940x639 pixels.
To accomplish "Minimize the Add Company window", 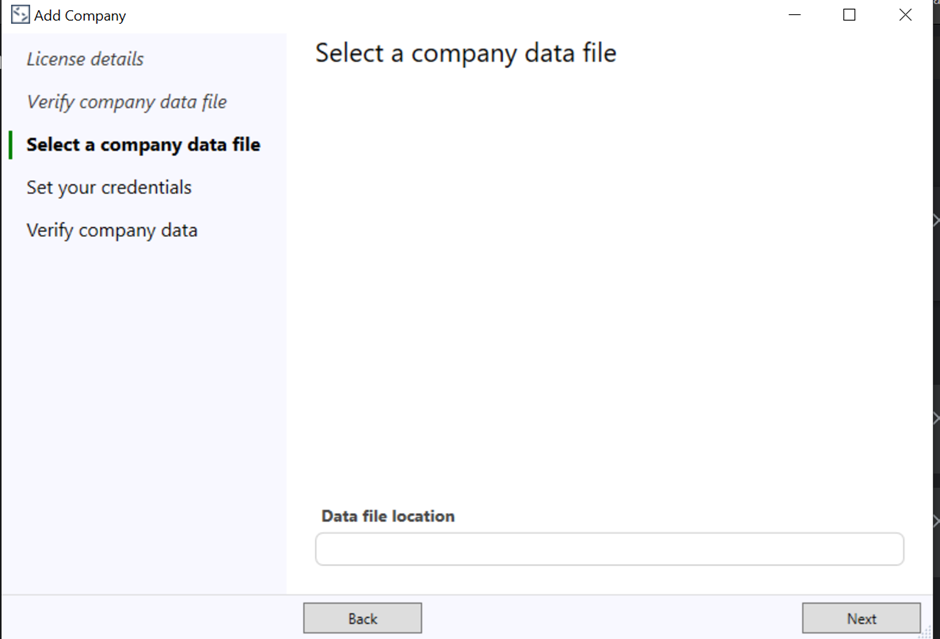I will coord(793,15).
